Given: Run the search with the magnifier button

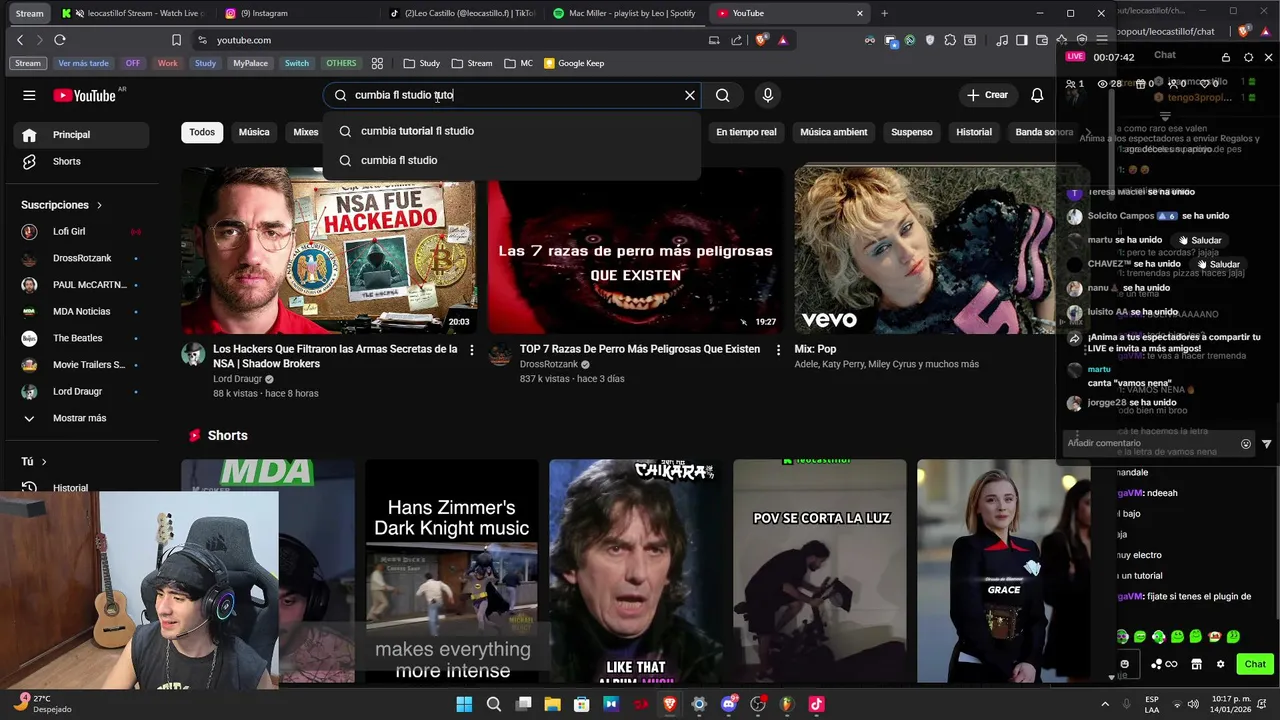Looking at the screenshot, I should [722, 95].
